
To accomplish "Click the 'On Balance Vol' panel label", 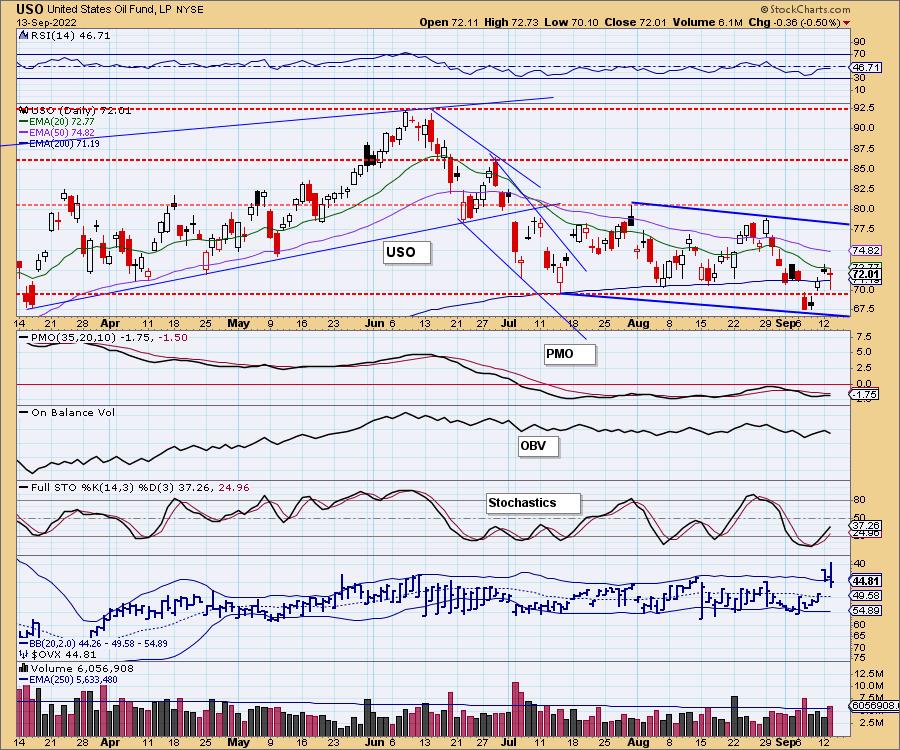I will (x=73, y=413).
